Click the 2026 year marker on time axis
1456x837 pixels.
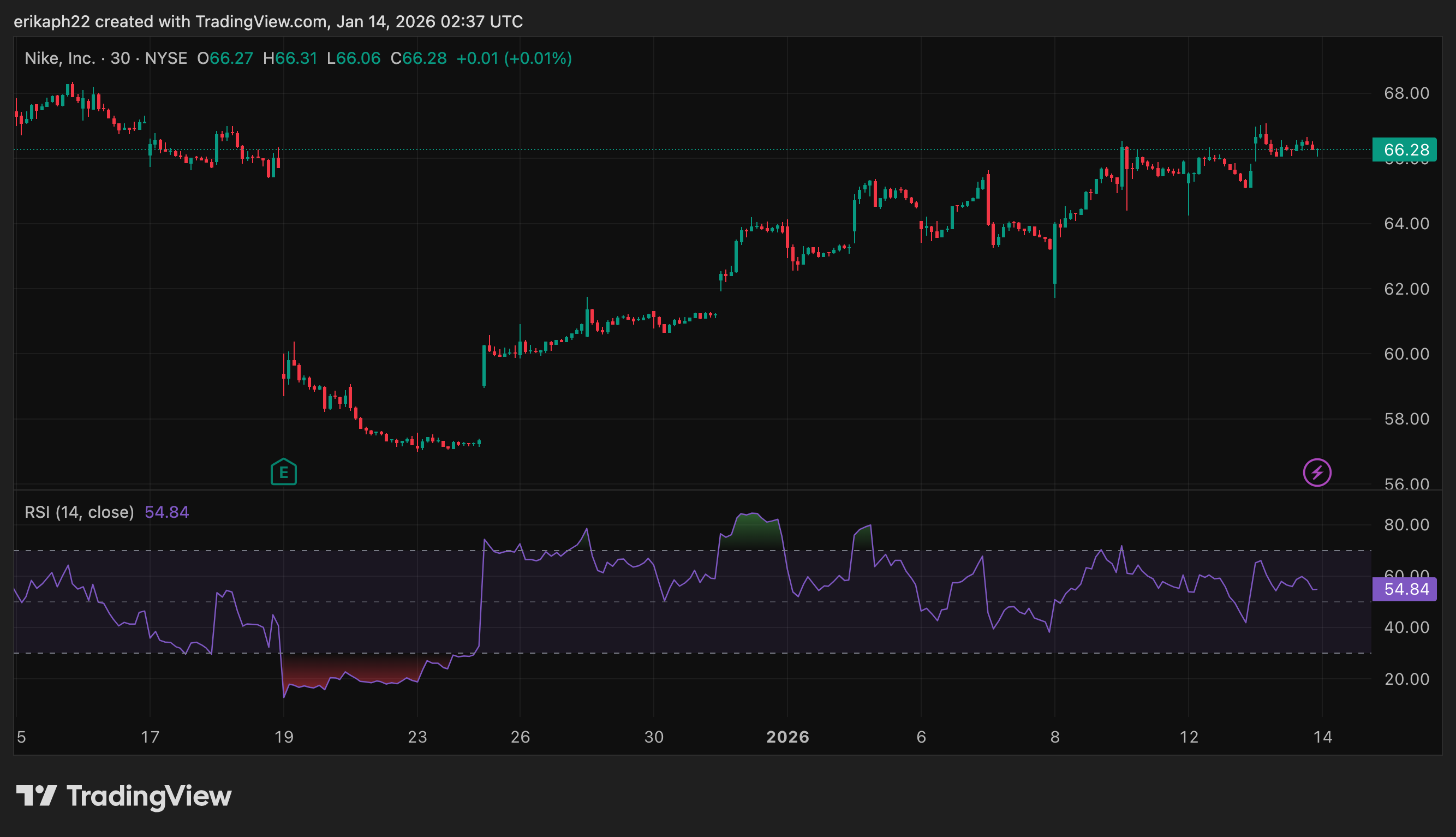pyautogui.click(x=787, y=737)
